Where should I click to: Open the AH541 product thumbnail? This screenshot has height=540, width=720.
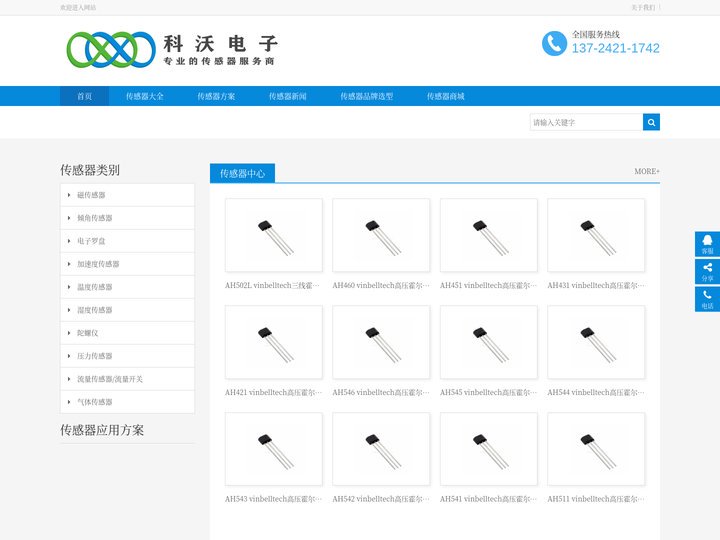point(489,449)
